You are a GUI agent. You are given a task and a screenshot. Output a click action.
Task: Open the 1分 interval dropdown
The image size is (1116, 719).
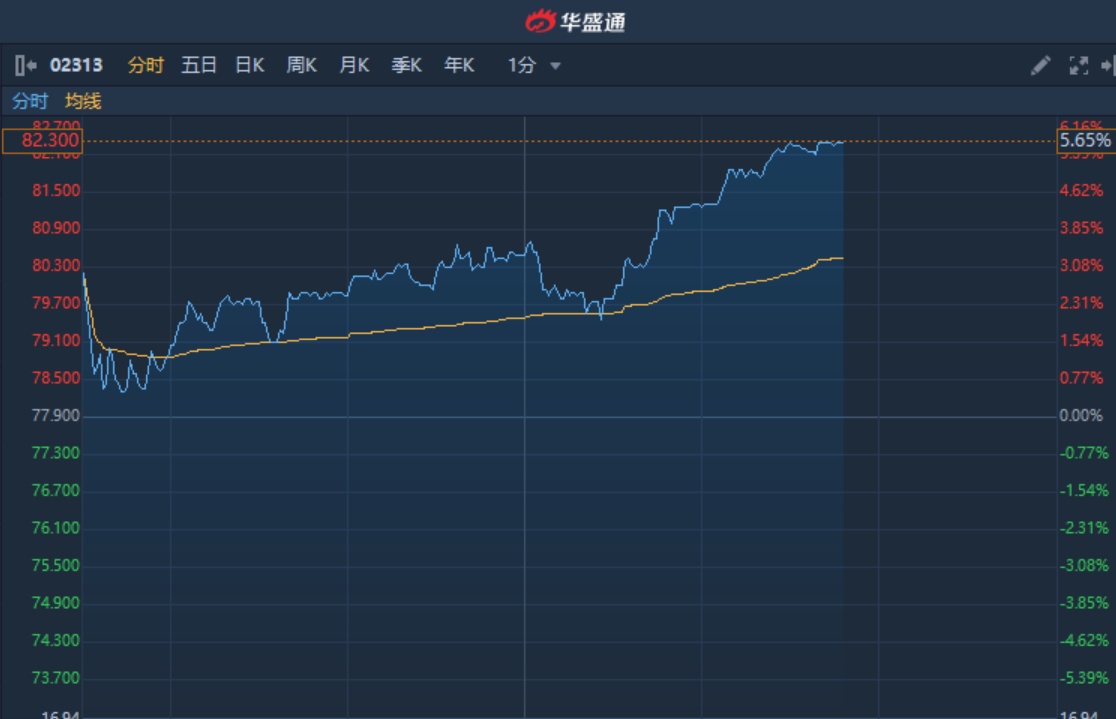point(534,66)
